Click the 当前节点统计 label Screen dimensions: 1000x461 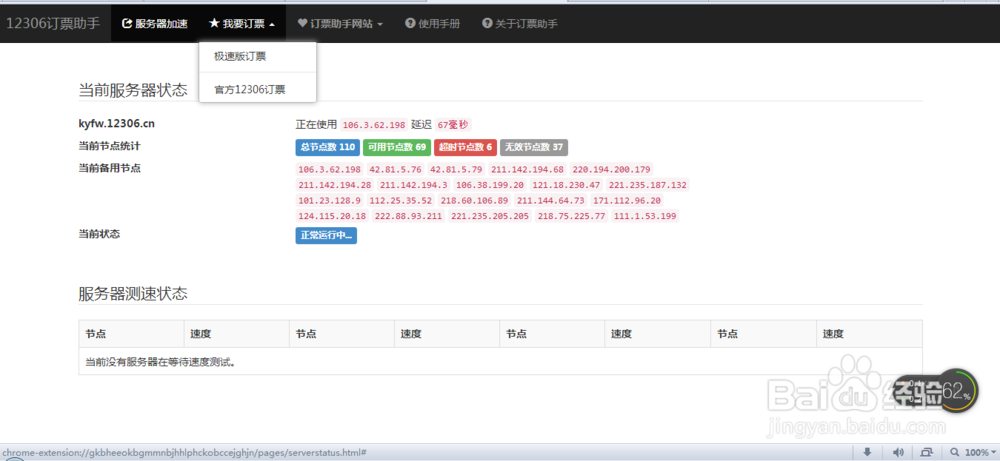(x=109, y=146)
